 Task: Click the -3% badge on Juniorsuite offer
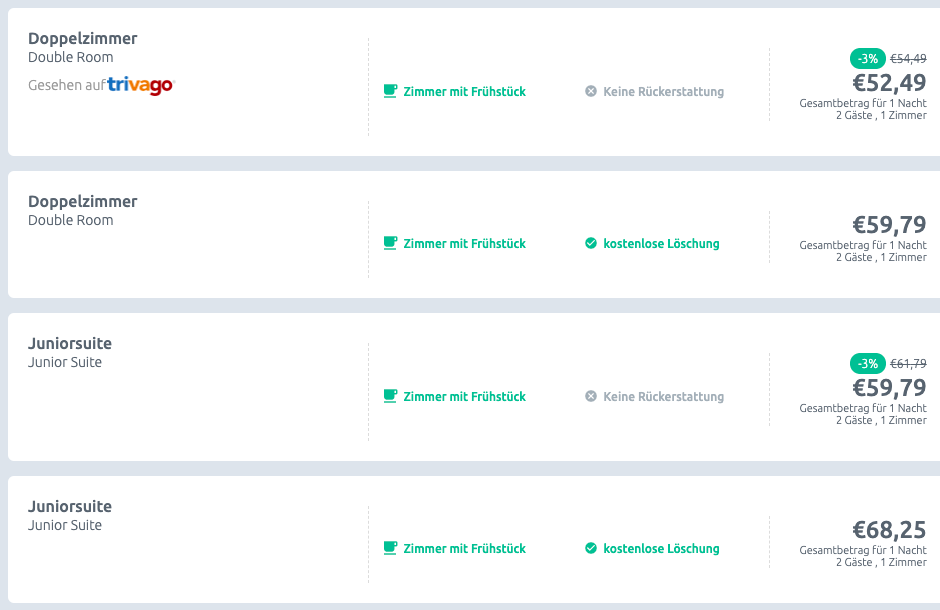pos(867,364)
